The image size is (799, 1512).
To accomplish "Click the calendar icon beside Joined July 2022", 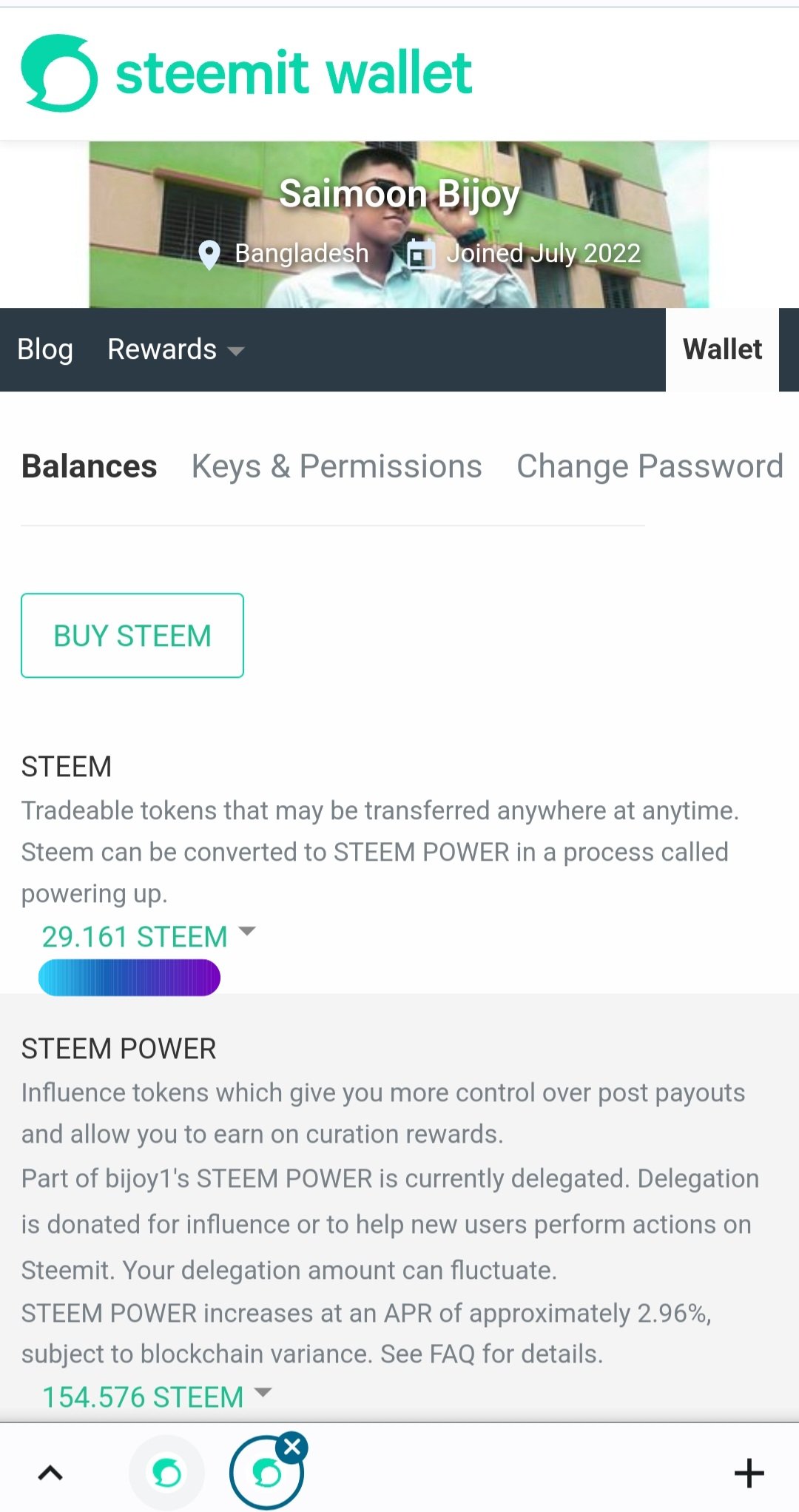I will (x=421, y=255).
